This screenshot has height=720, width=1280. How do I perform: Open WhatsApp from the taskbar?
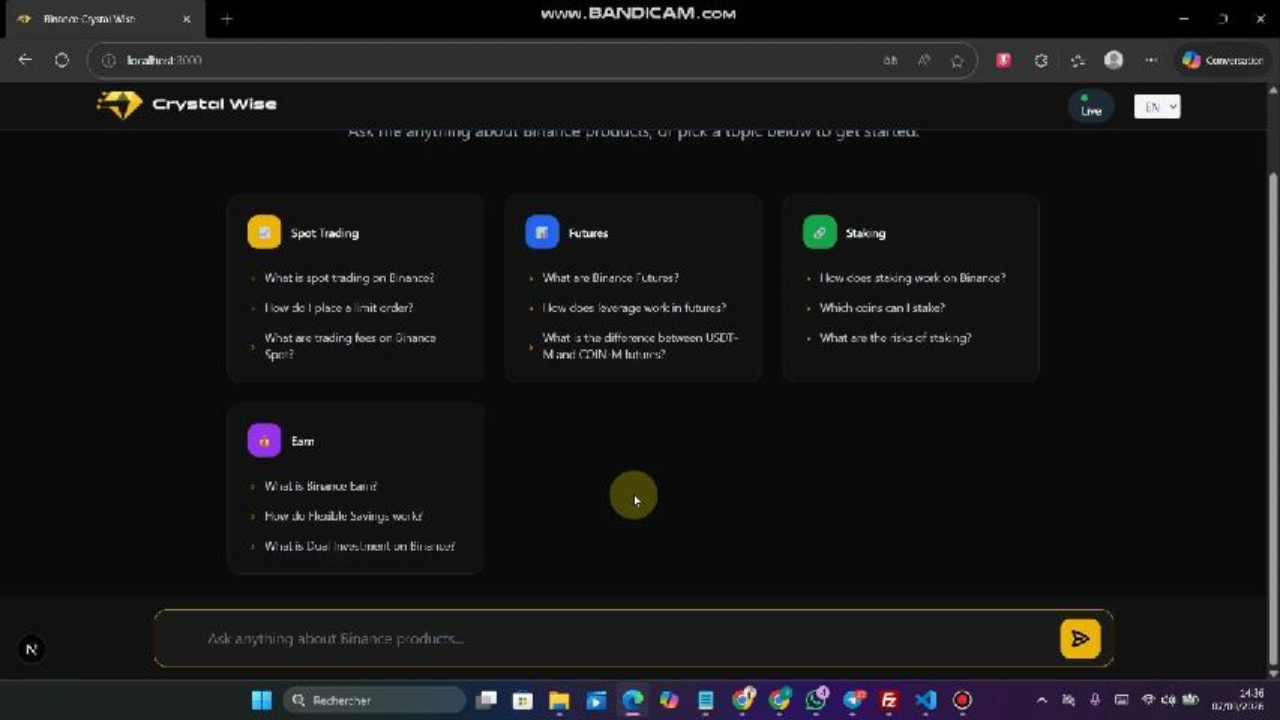817,699
